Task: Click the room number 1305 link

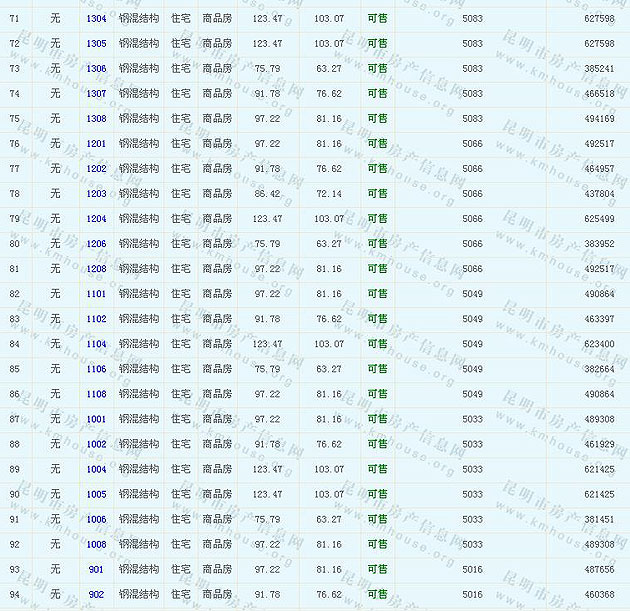Action: (96, 44)
